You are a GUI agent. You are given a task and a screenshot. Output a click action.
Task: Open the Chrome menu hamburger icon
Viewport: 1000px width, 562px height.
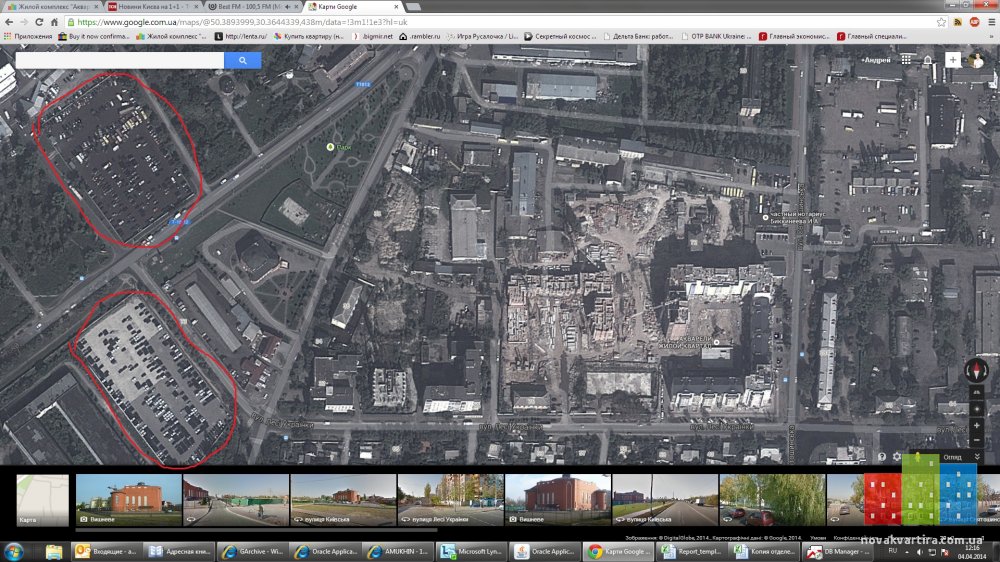(x=992, y=22)
